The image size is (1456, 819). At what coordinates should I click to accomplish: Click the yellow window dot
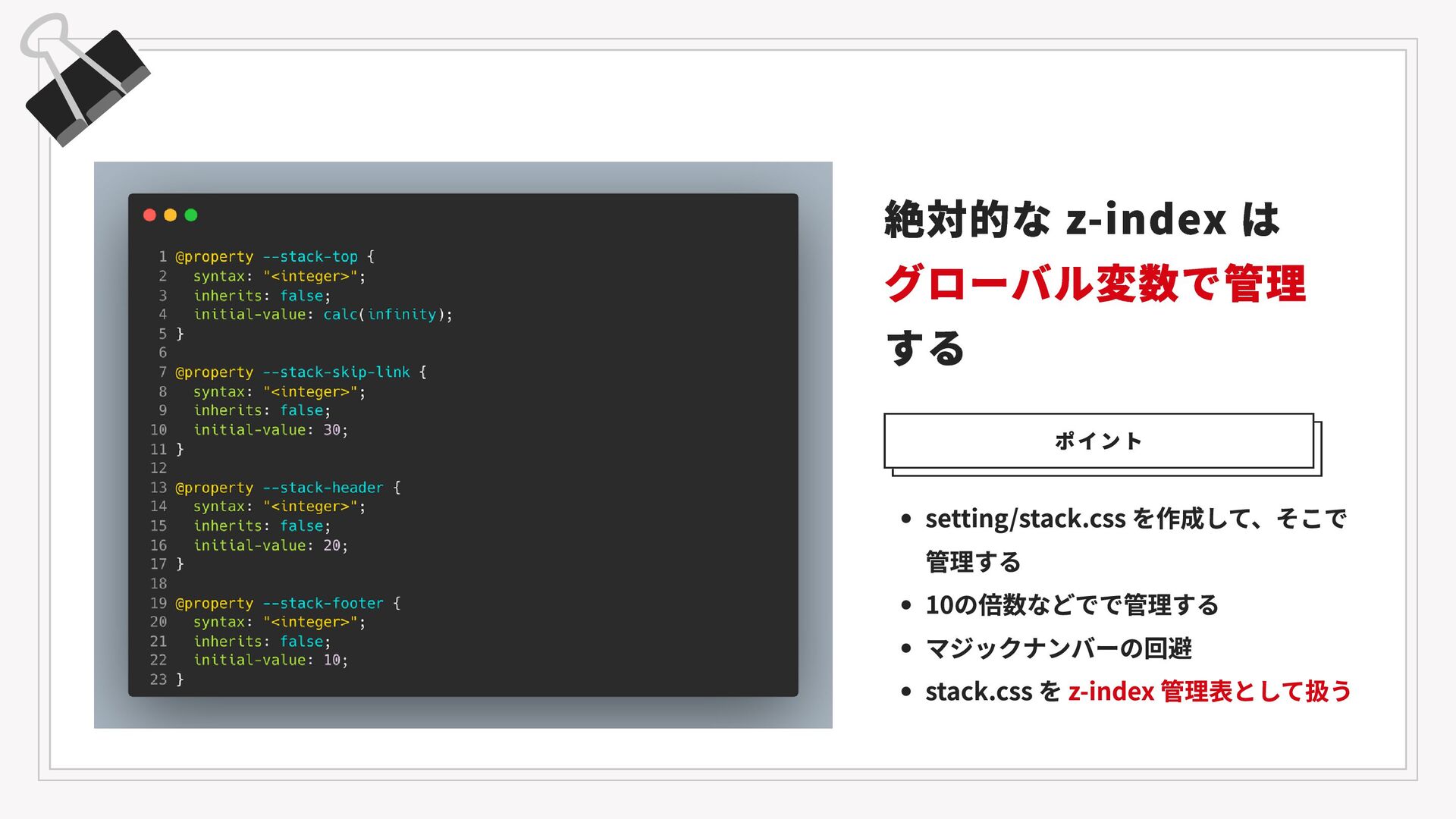pos(171,215)
